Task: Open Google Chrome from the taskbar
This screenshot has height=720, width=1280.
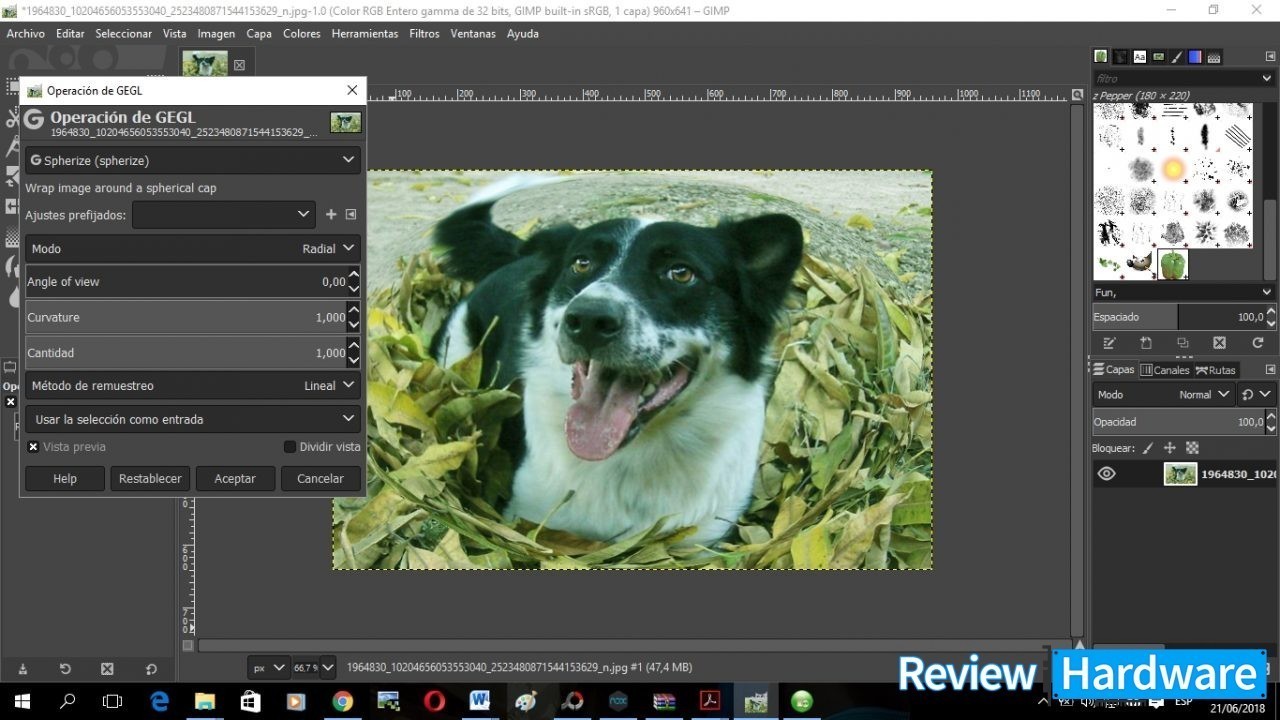Action: tap(342, 701)
